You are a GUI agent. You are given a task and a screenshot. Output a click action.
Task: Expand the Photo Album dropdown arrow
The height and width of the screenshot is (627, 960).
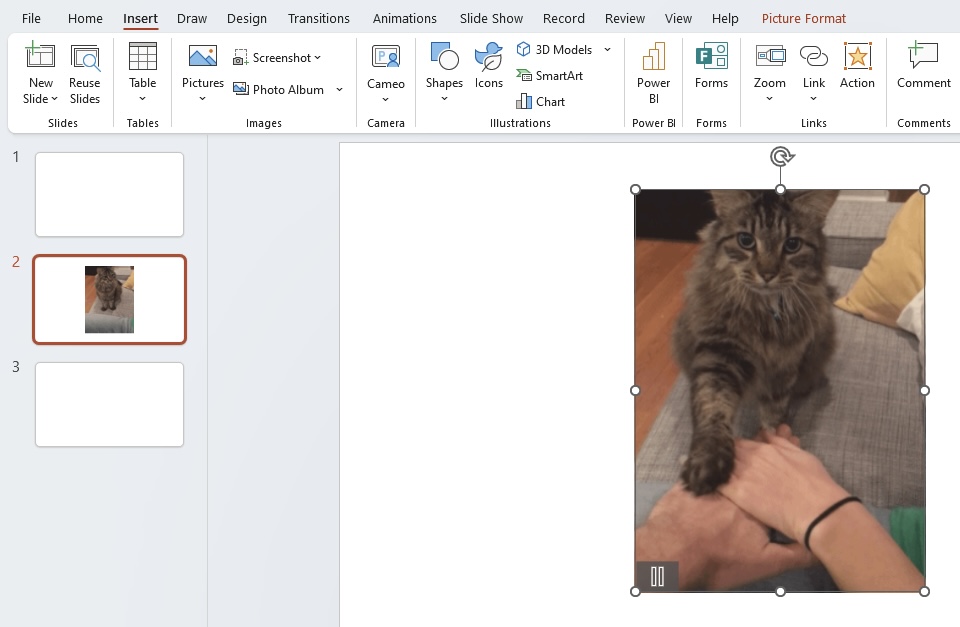(339, 89)
